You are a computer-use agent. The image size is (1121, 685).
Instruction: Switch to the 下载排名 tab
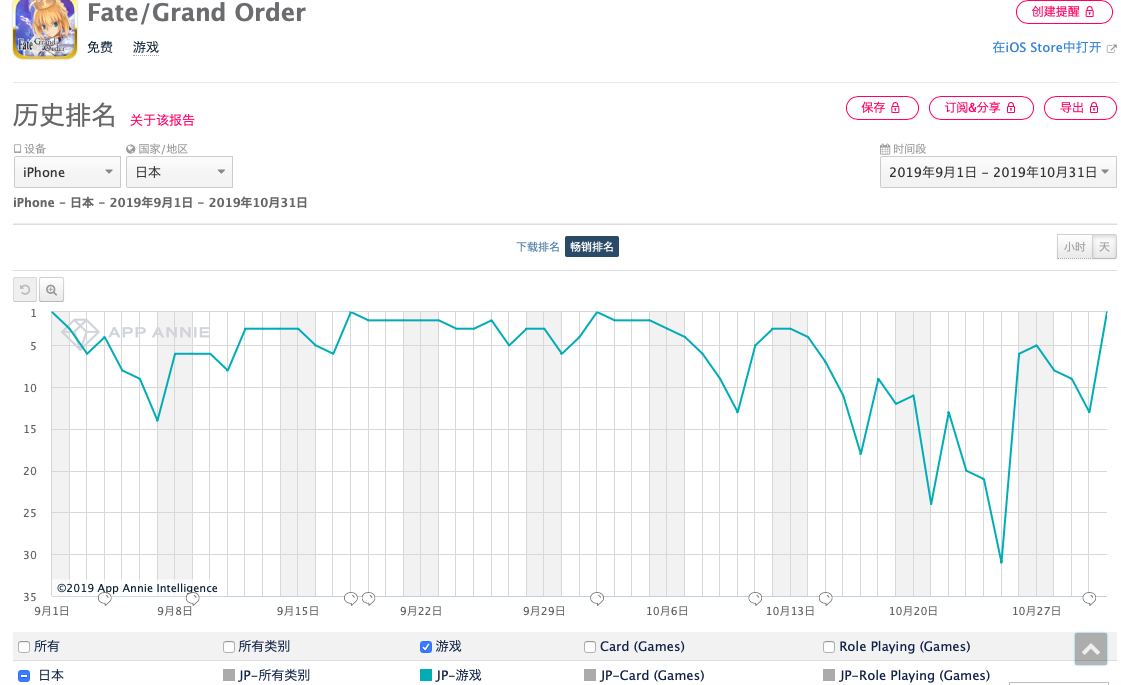click(538, 247)
